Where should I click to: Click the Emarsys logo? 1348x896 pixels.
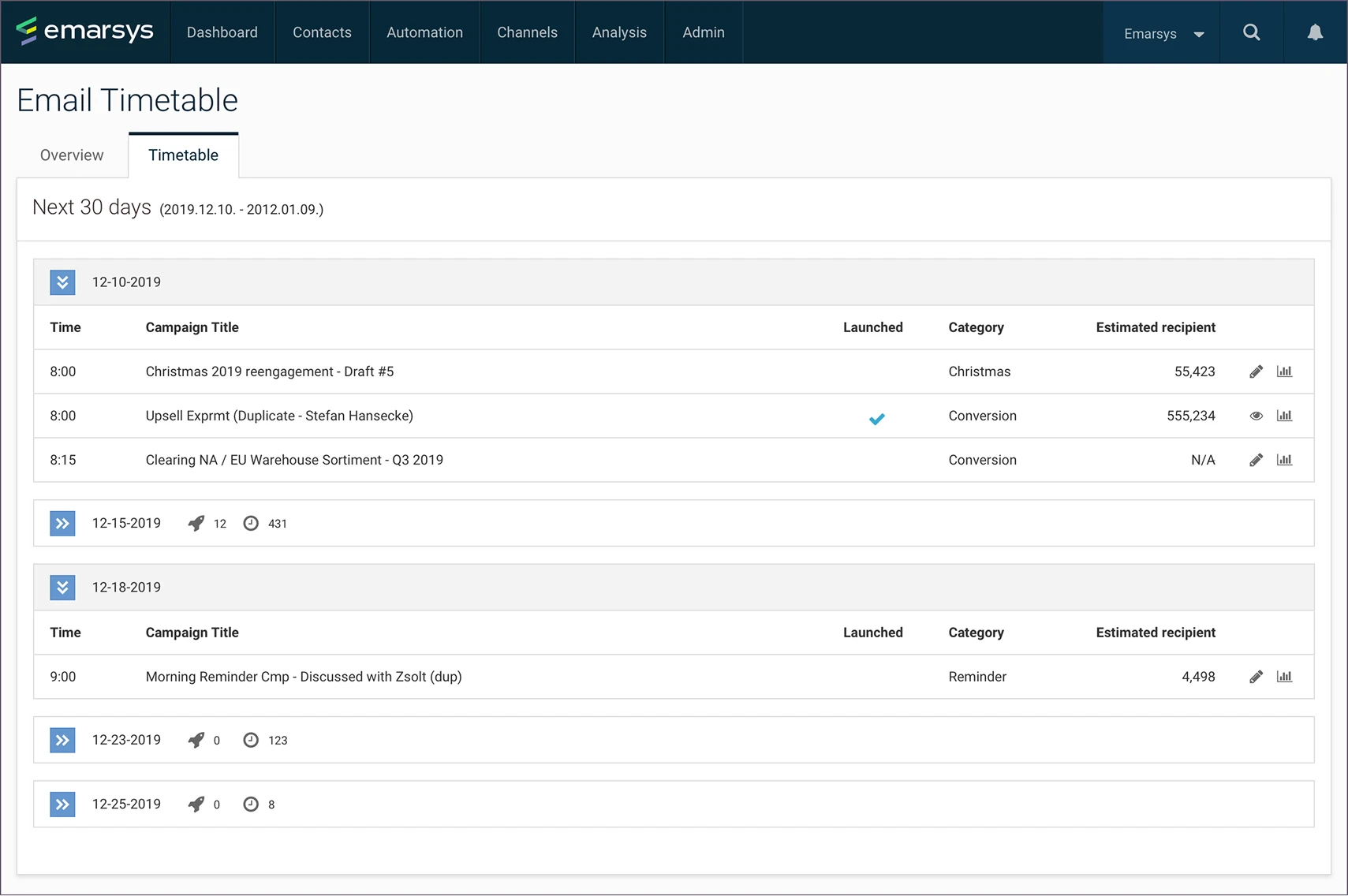(85, 32)
